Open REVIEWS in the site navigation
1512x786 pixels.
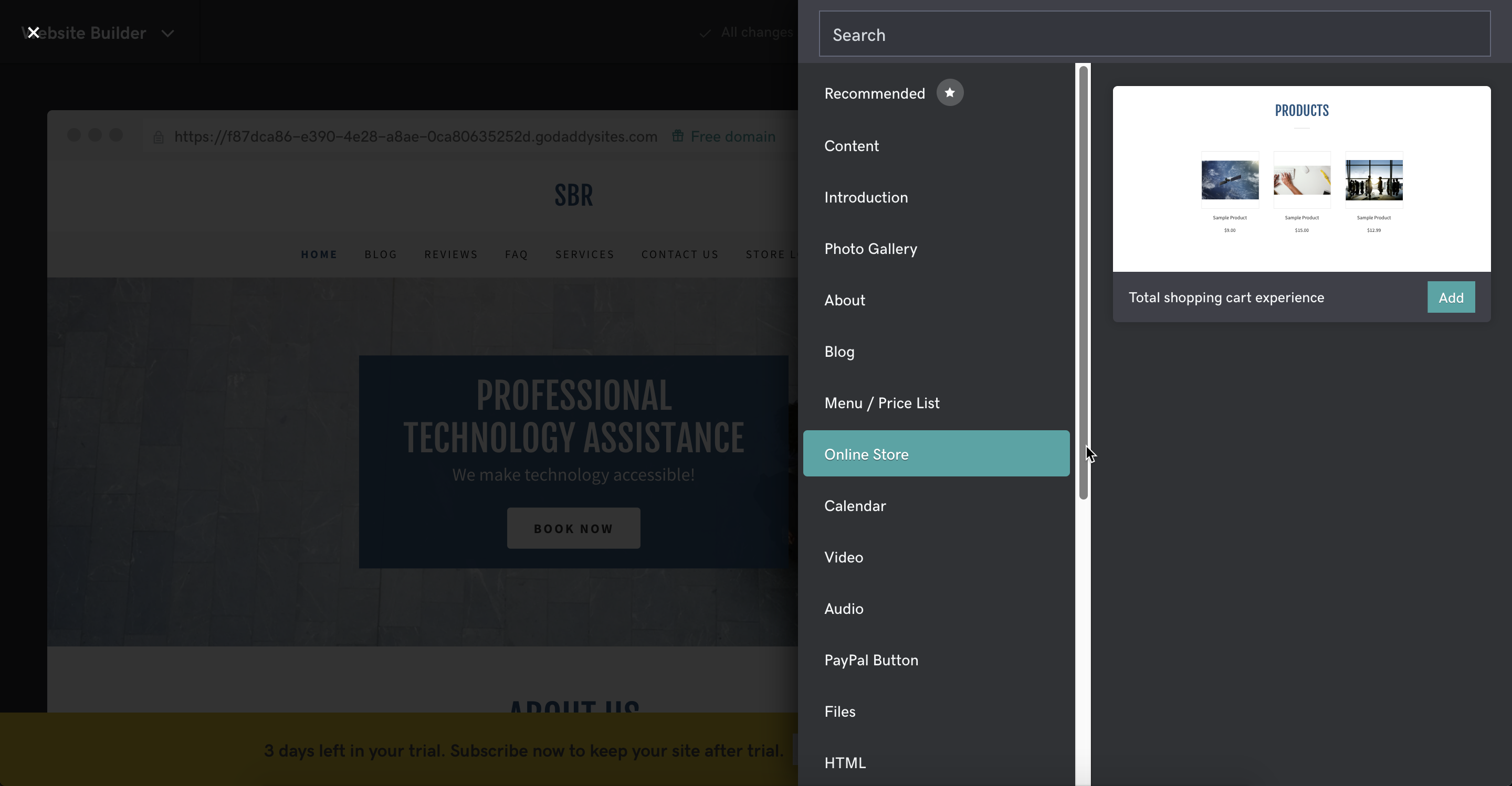451,254
